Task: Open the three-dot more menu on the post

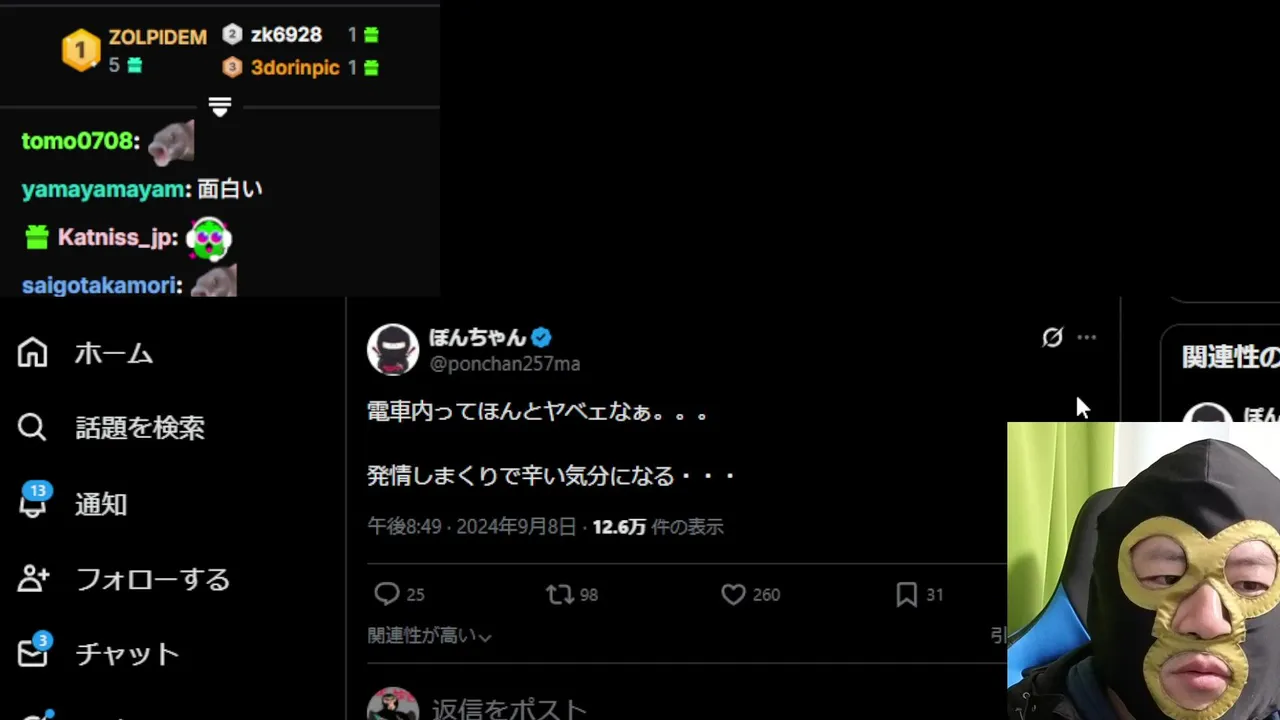Action: point(1087,338)
